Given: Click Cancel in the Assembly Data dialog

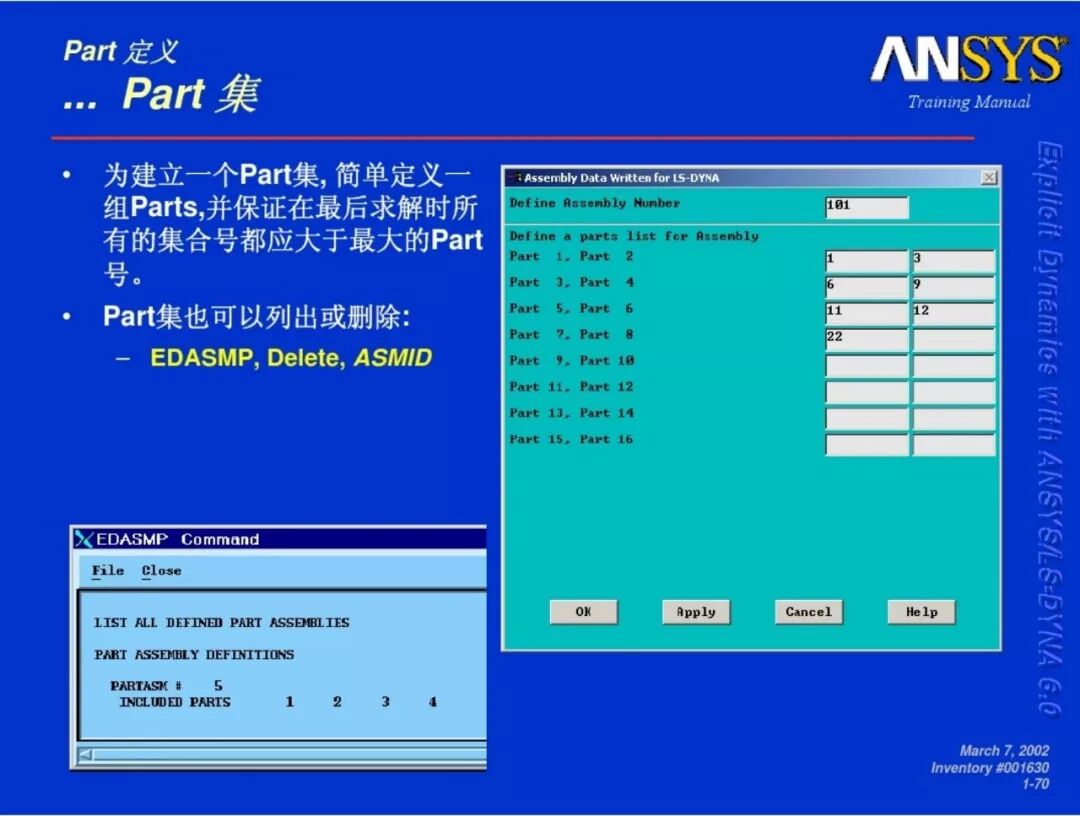Looking at the screenshot, I should pyautogui.click(x=809, y=611).
